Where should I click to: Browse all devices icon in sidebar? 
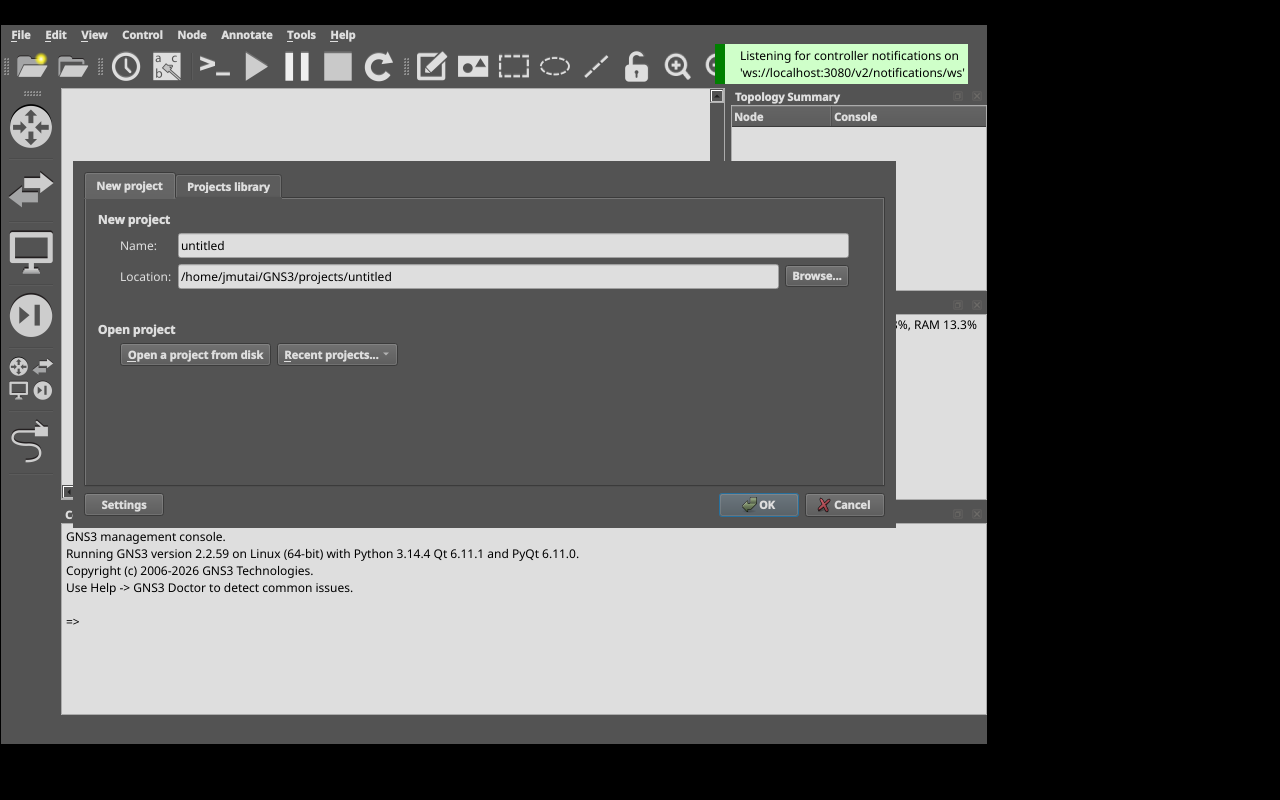[31, 378]
